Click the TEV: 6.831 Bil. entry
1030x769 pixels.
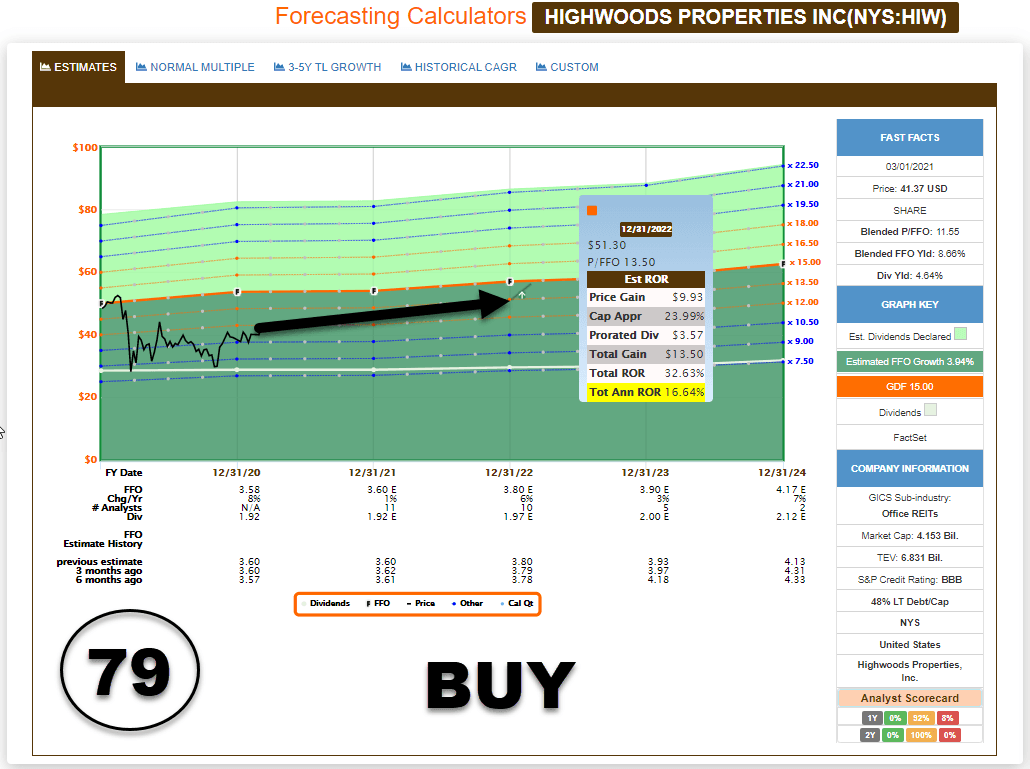pos(910,558)
